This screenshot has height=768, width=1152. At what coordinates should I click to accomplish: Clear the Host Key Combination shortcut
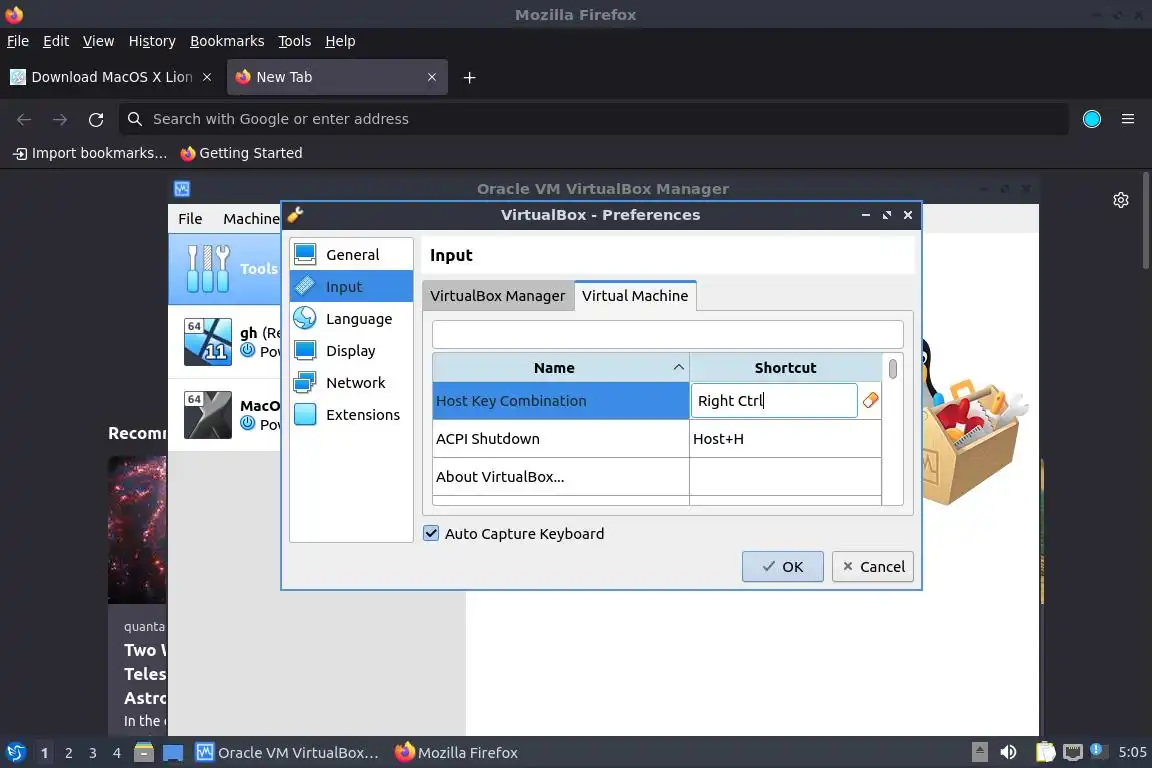871,401
